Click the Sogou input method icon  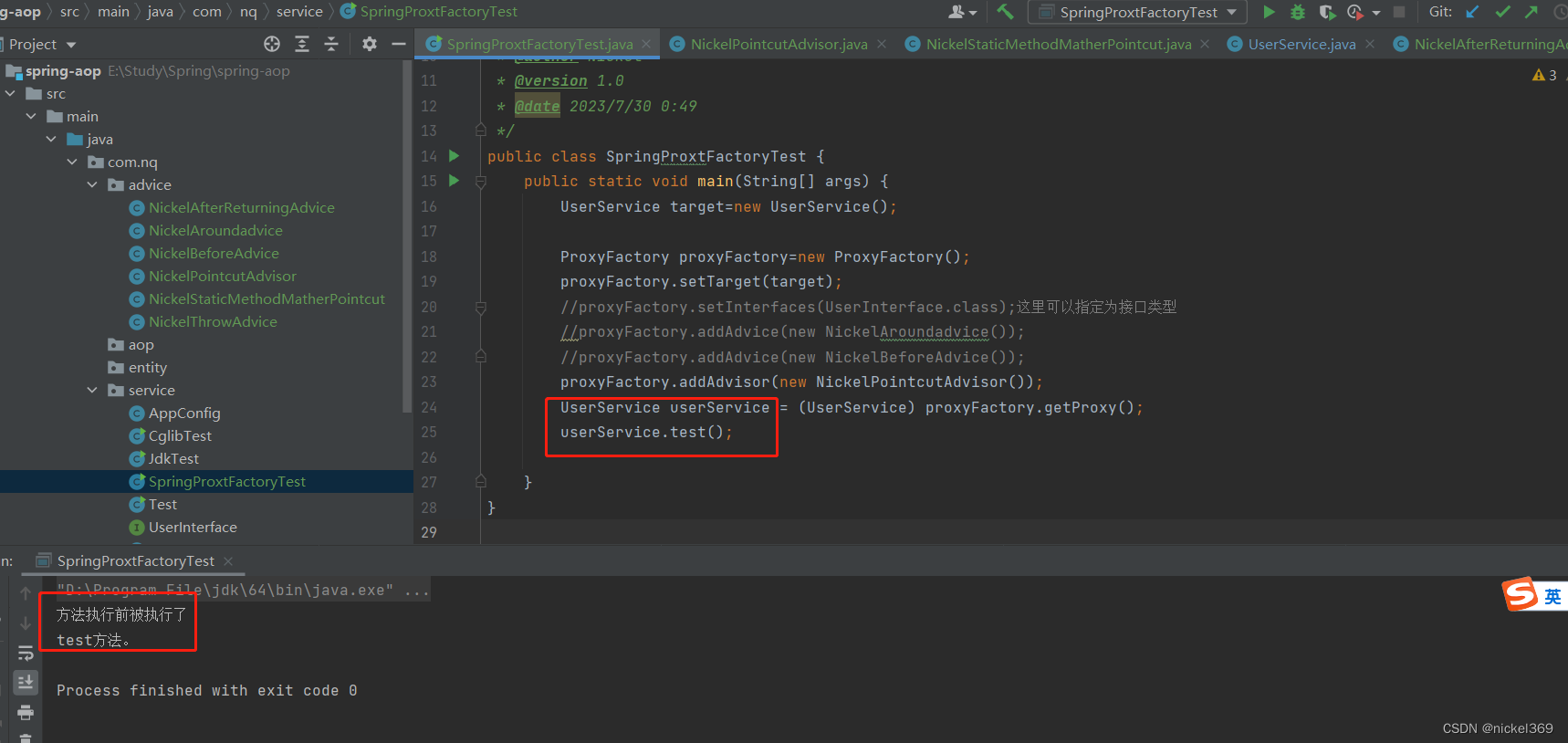click(1521, 595)
